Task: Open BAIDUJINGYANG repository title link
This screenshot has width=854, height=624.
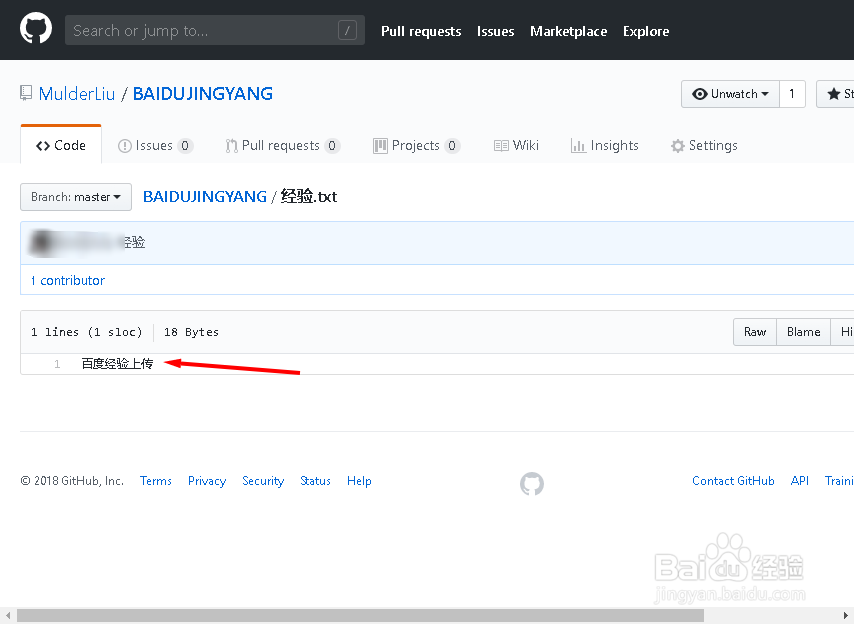Action: [203, 94]
